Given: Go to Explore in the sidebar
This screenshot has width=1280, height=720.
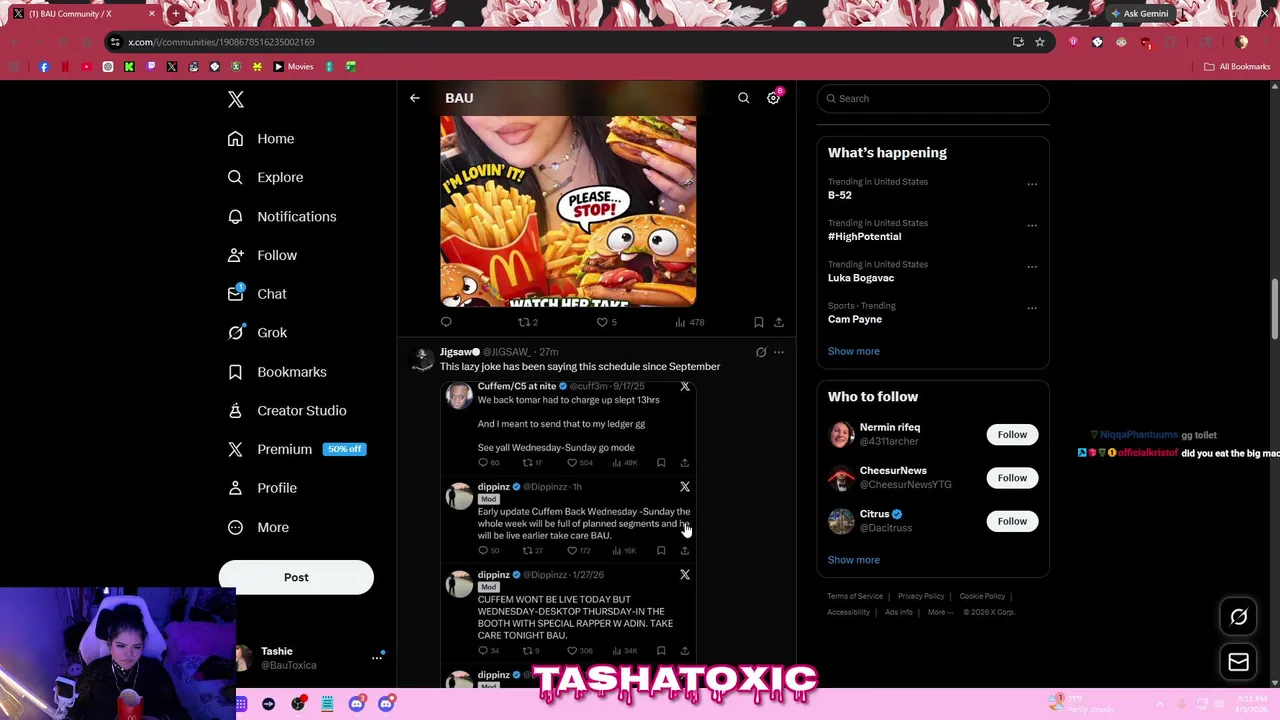Looking at the screenshot, I should 265,177.
